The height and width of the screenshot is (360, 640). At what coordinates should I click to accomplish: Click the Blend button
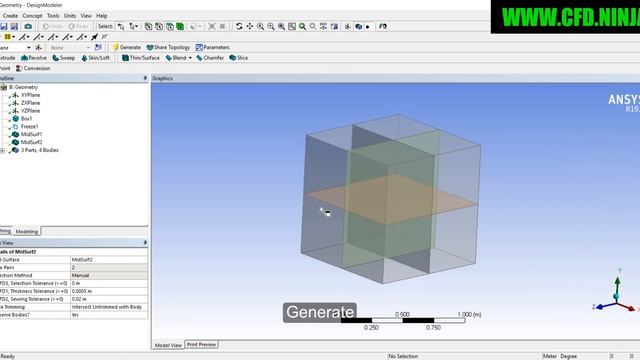click(176, 58)
